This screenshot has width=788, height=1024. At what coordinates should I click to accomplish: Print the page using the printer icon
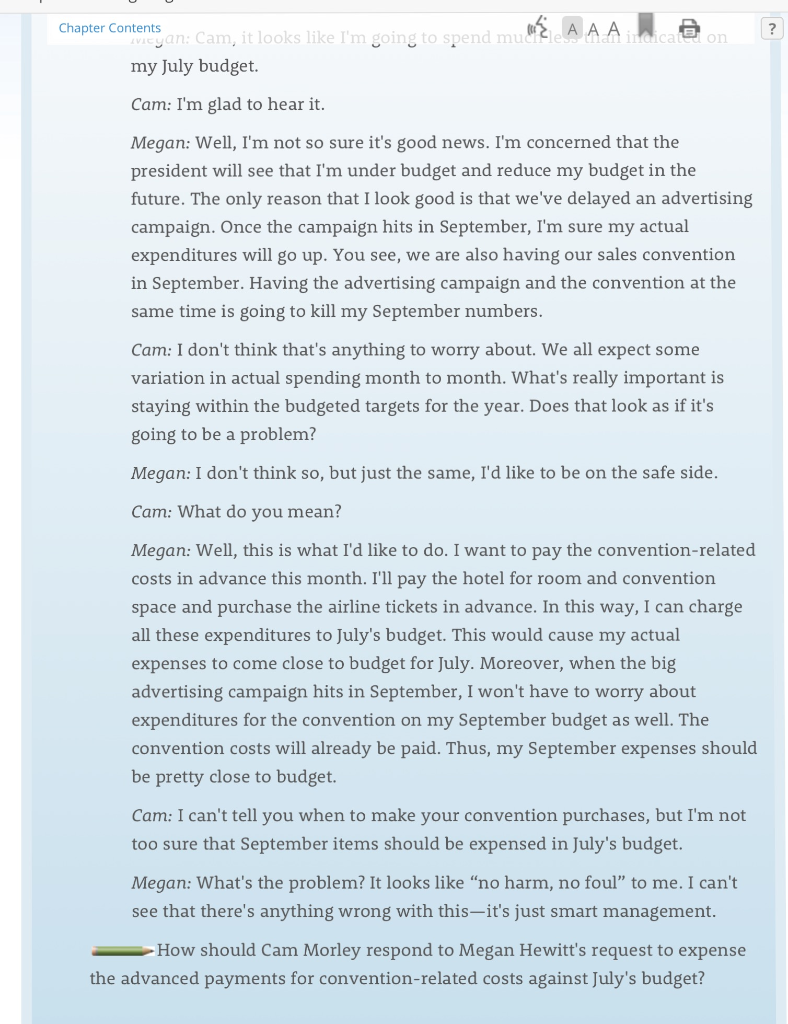[x=689, y=29]
